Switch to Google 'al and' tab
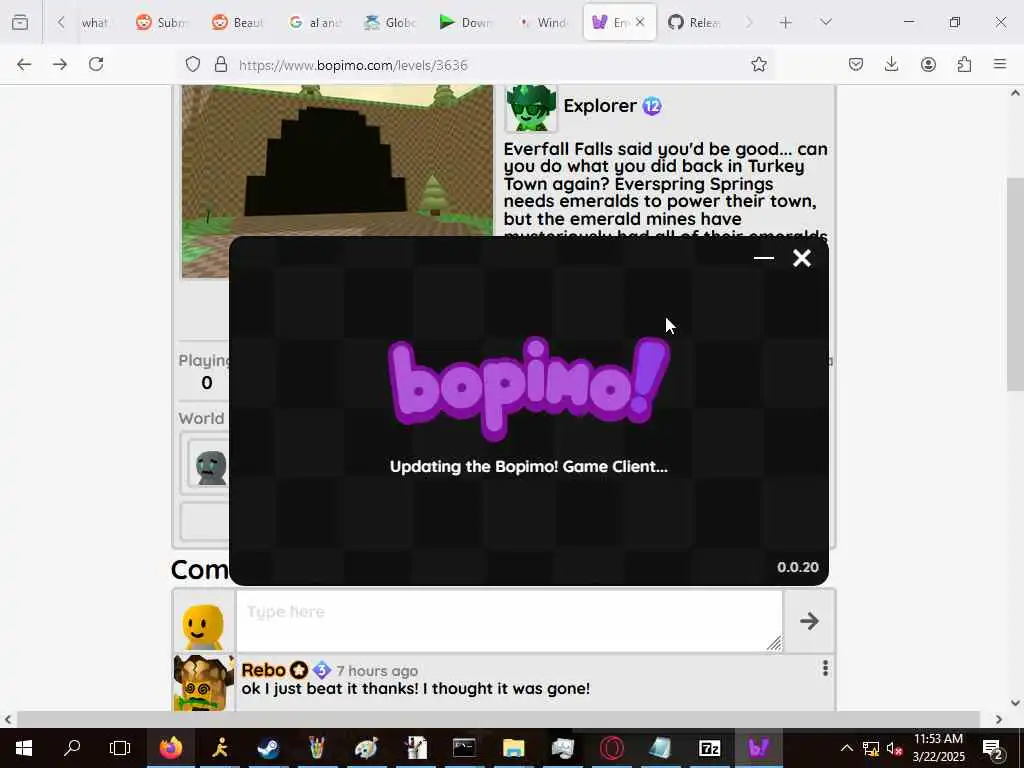Viewport: 1024px width, 768px height. coord(315,22)
